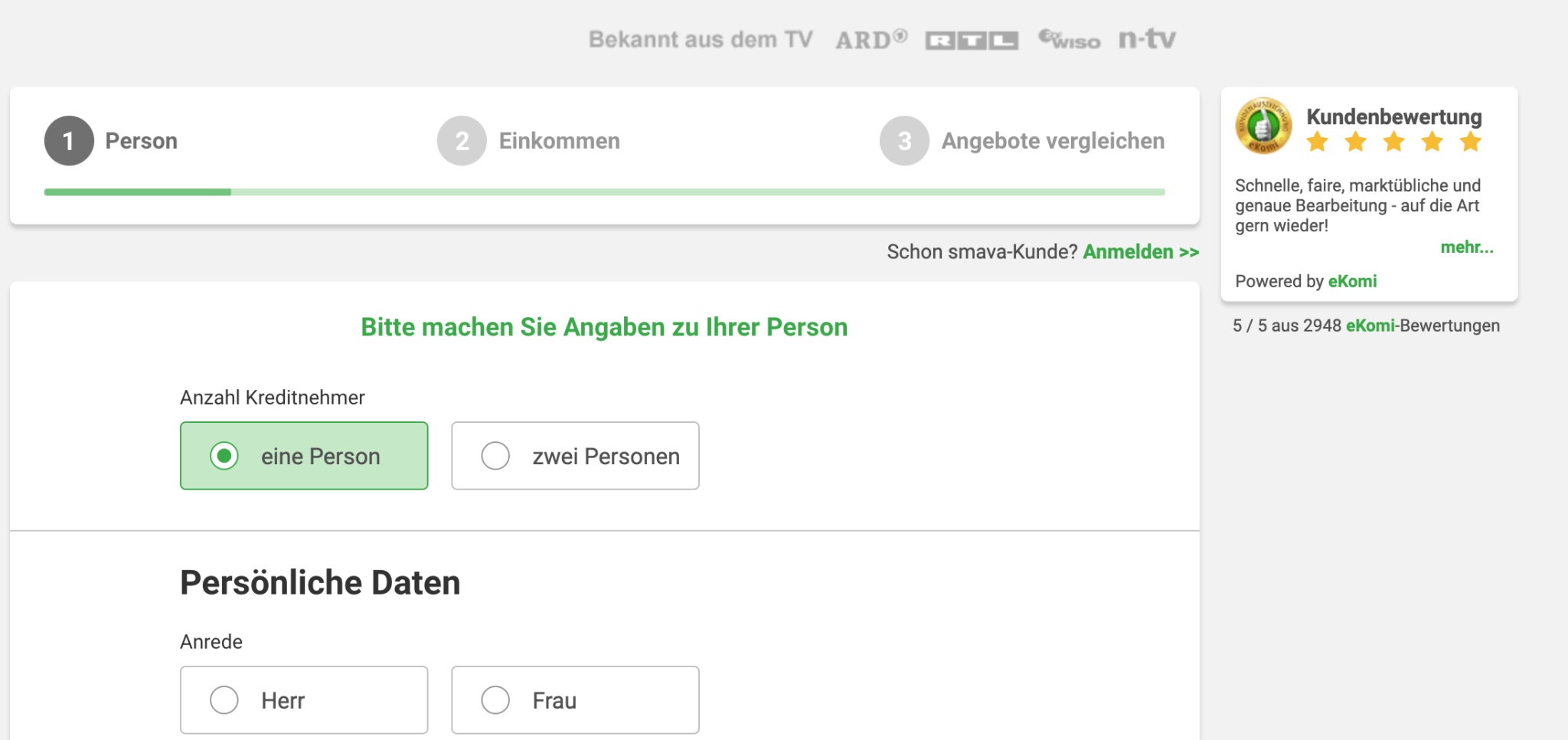The height and width of the screenshot is (740, 1568).
Task: Click the step 2 circle icon
Action: point(462,141)
